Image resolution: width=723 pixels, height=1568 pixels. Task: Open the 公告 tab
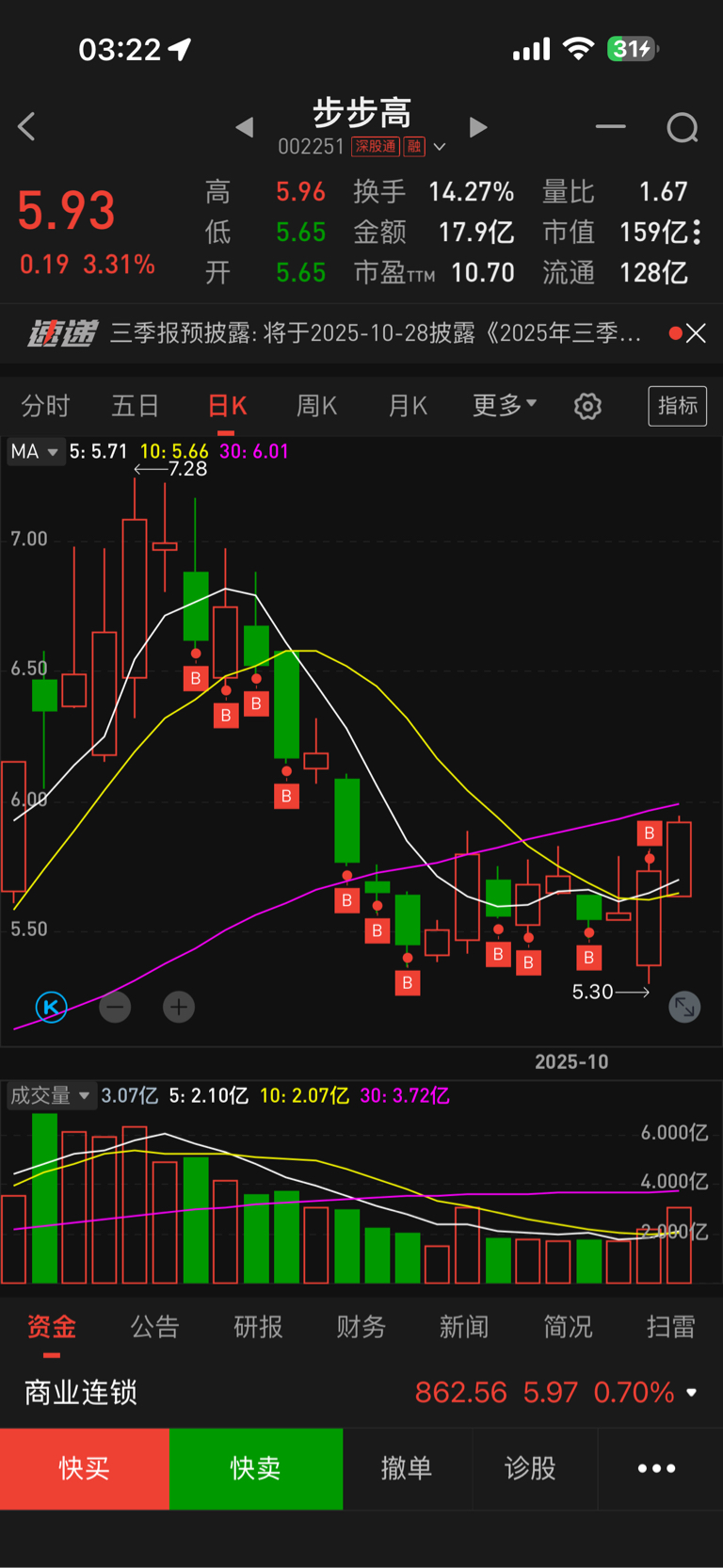tap(154, 1327)
